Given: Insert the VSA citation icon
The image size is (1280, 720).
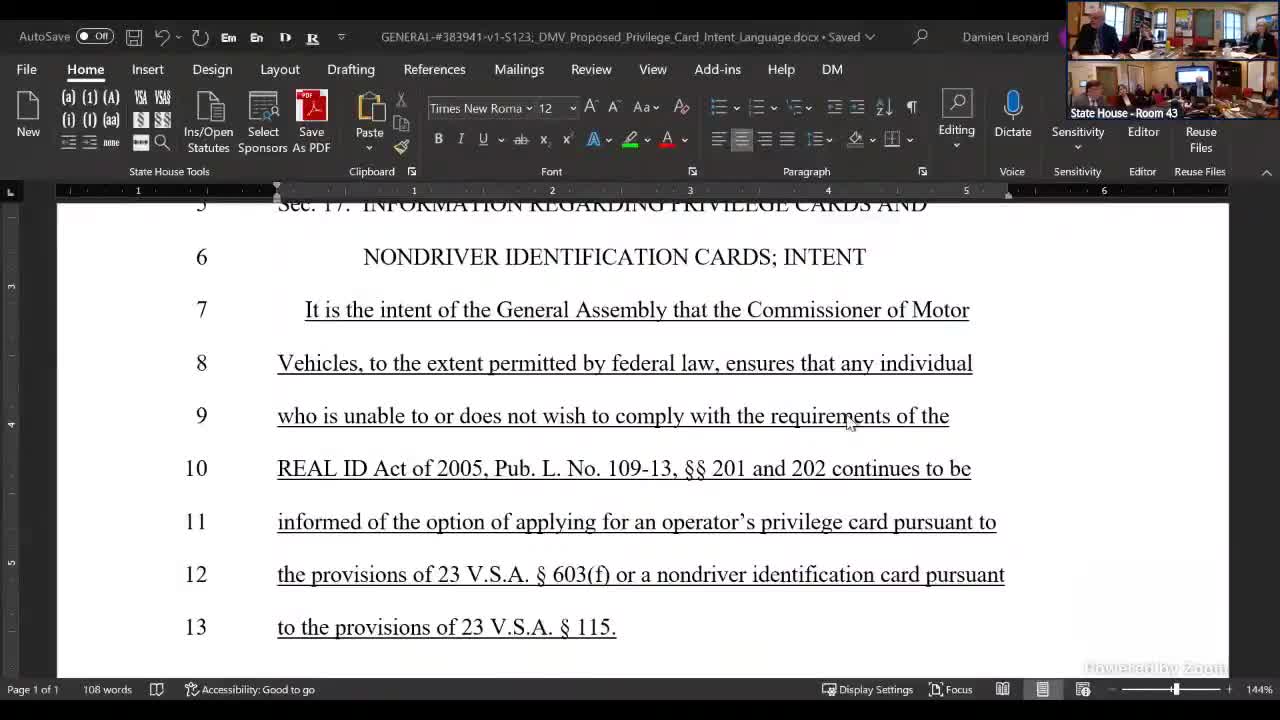Looking at the screenshot, I should [x=141, y=97].
